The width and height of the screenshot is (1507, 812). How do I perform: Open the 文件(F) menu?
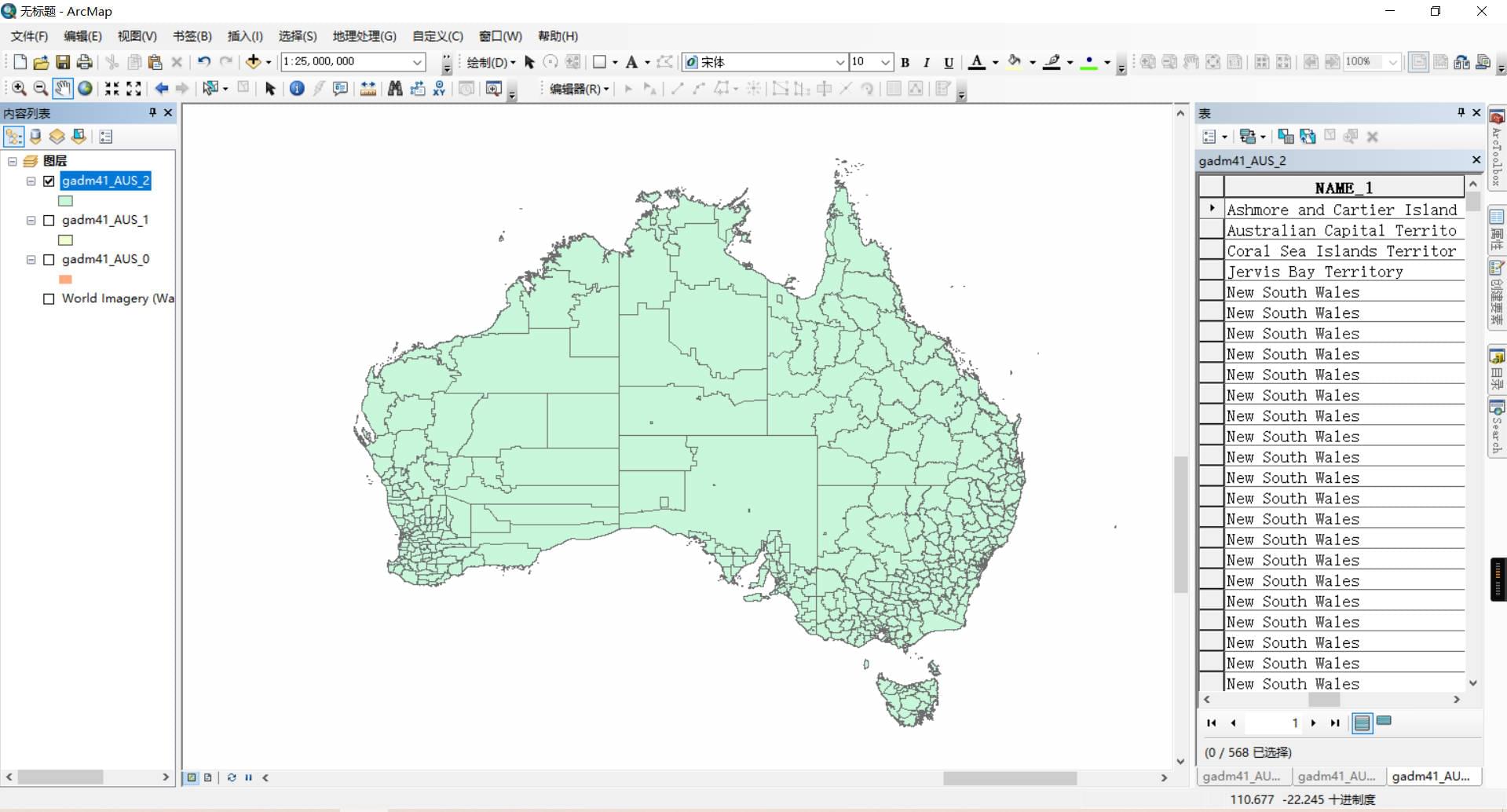(30, 36)
